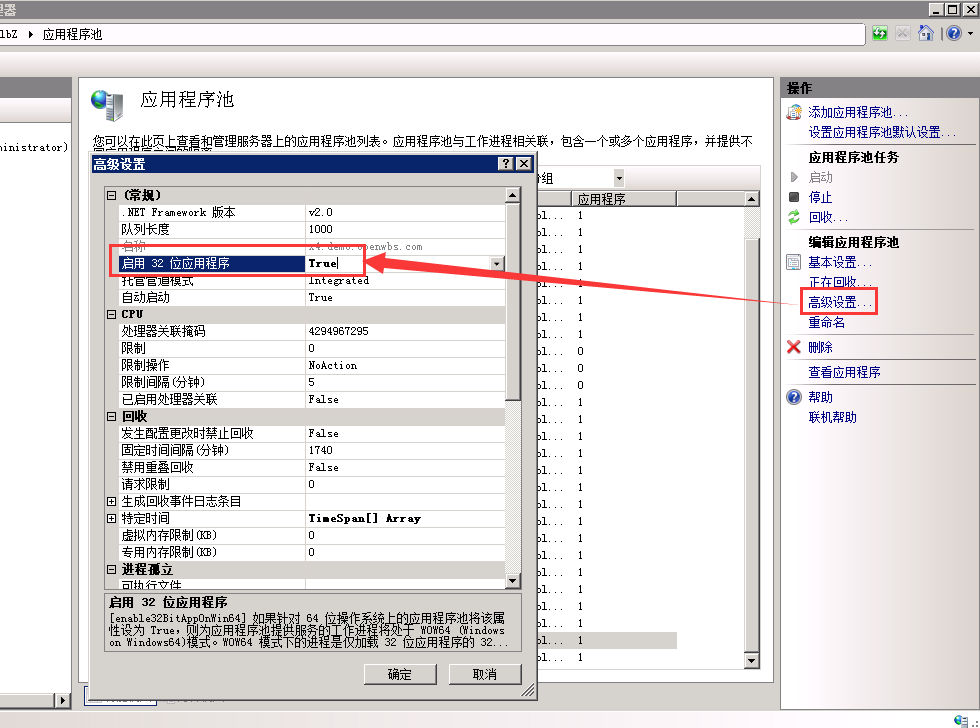Screen dimensions: 980x728
Task: Click the 回收 recycle icon
Action: 793,216
